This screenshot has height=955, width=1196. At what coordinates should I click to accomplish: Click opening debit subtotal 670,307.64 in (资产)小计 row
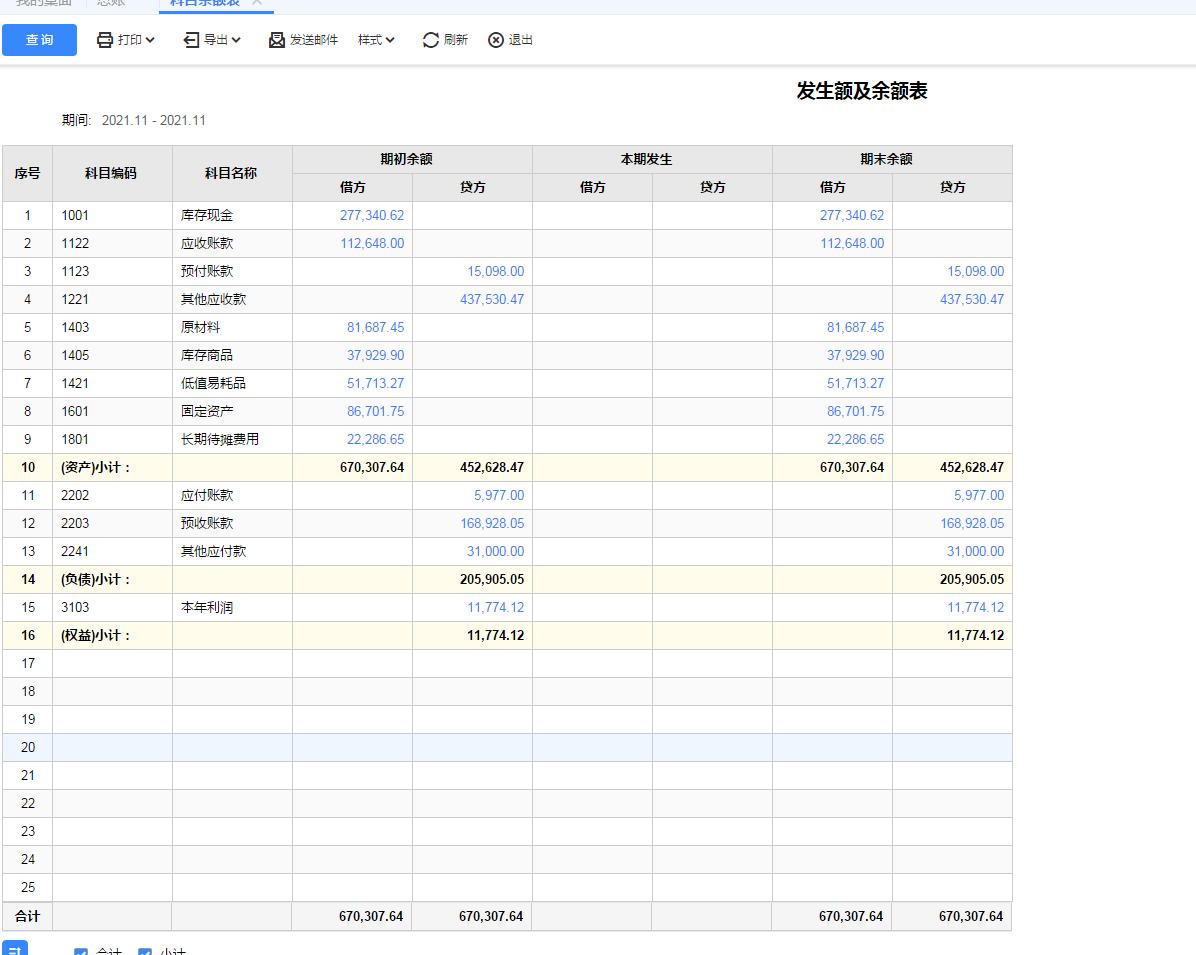click(371, 468)
